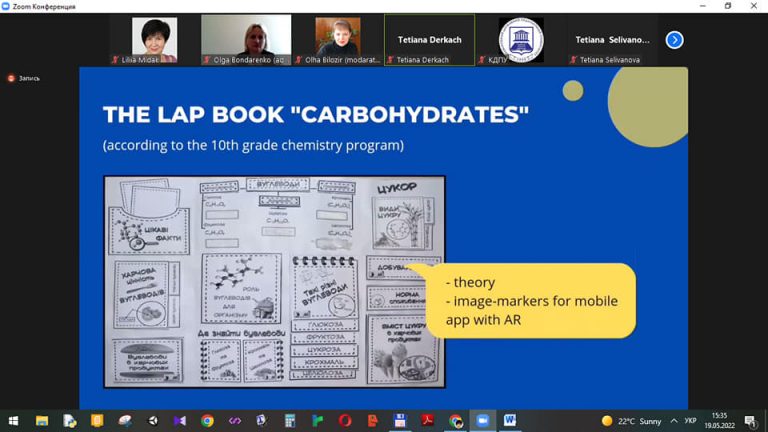Click the Tetiana Derkach participant tile
Image resolution: width=768 pixels, height=432 pixels.
pyautogui.click(x=430, y=40)
